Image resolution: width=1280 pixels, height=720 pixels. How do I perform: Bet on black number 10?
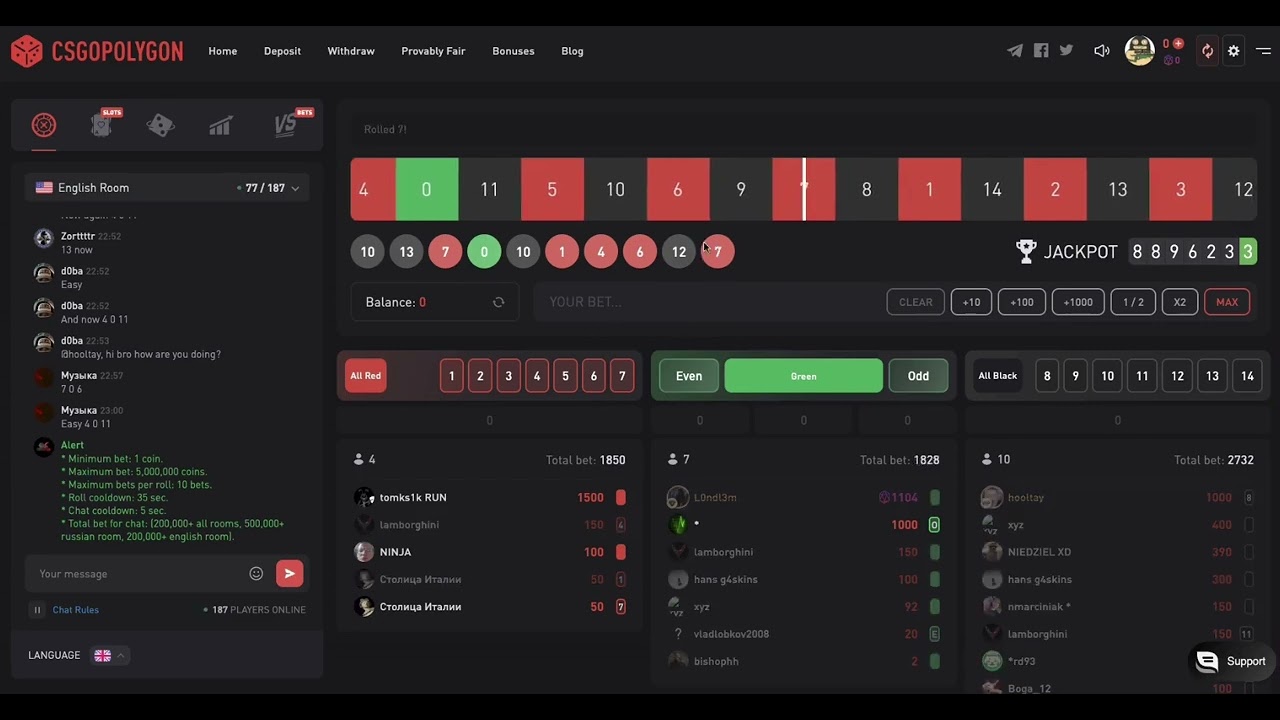[x=1107, y=376]
